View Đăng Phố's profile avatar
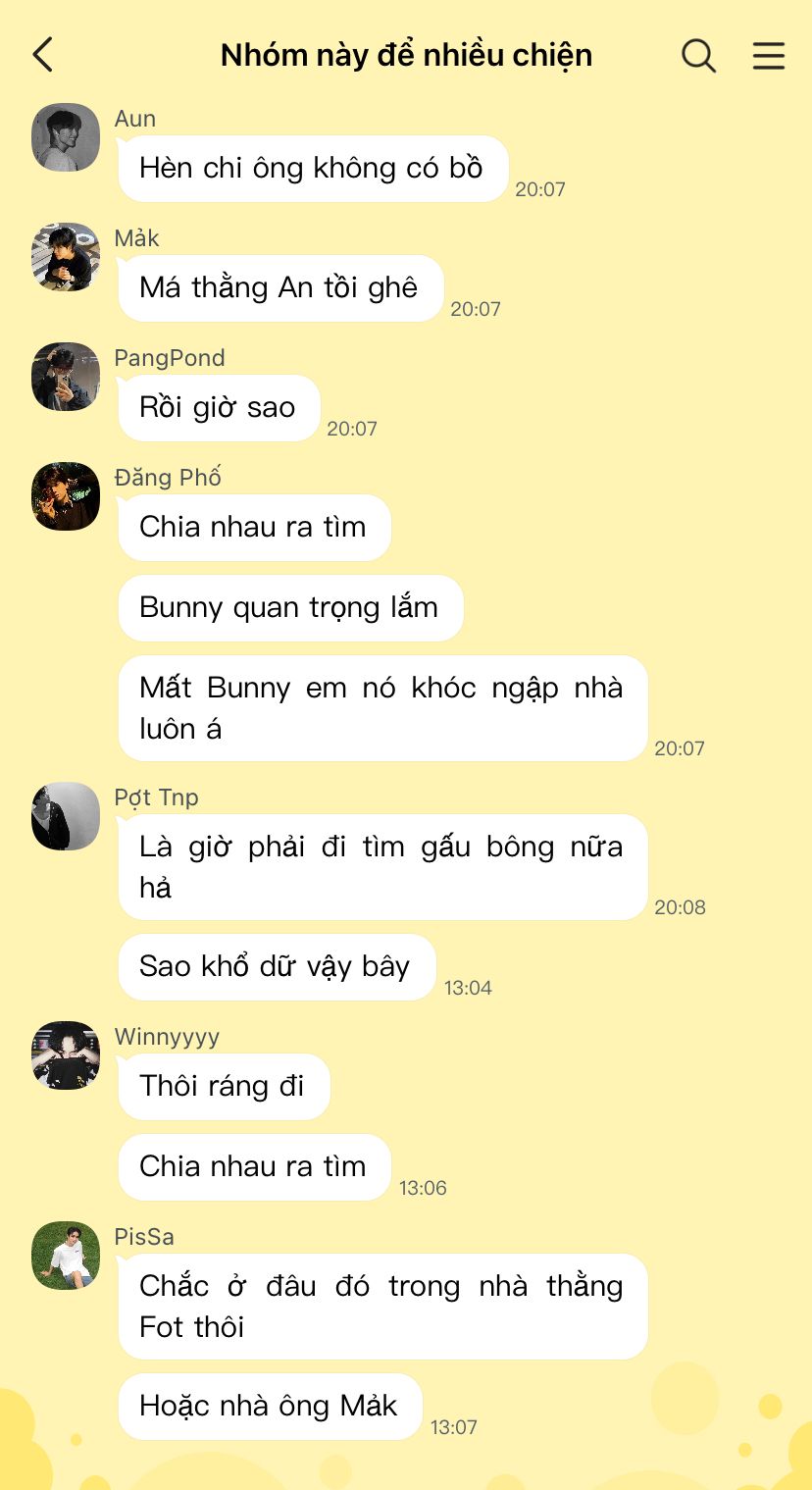The height and width of the screenshot is (1490, 812). [x=66, y=496]
